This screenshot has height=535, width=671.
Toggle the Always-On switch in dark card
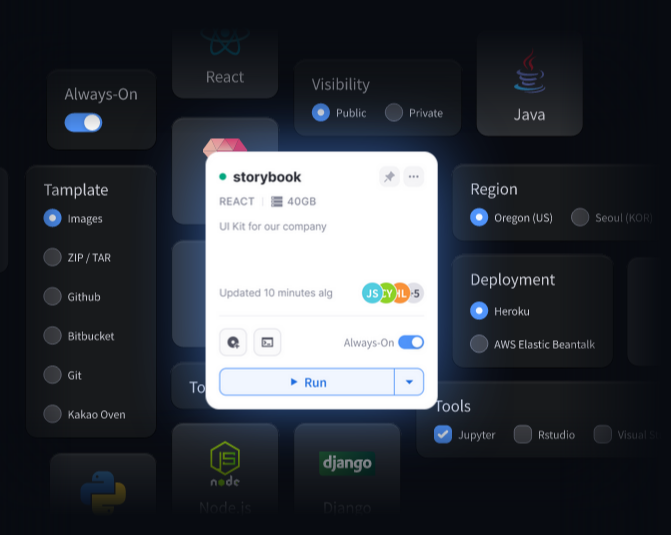(83, 123)
